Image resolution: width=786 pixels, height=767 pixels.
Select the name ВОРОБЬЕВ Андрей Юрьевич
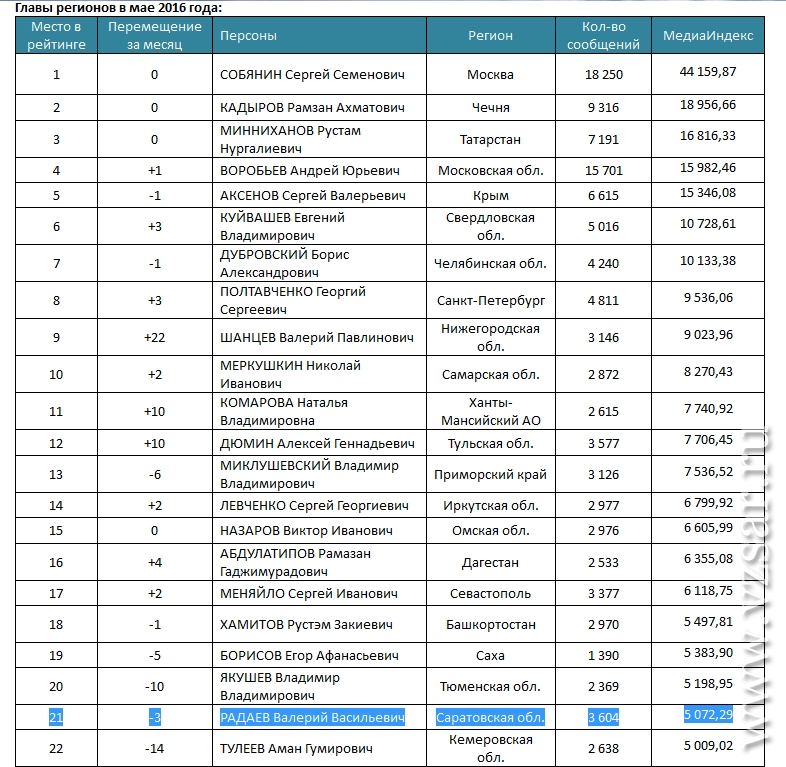pyautogui.click(x=310, y=171)
